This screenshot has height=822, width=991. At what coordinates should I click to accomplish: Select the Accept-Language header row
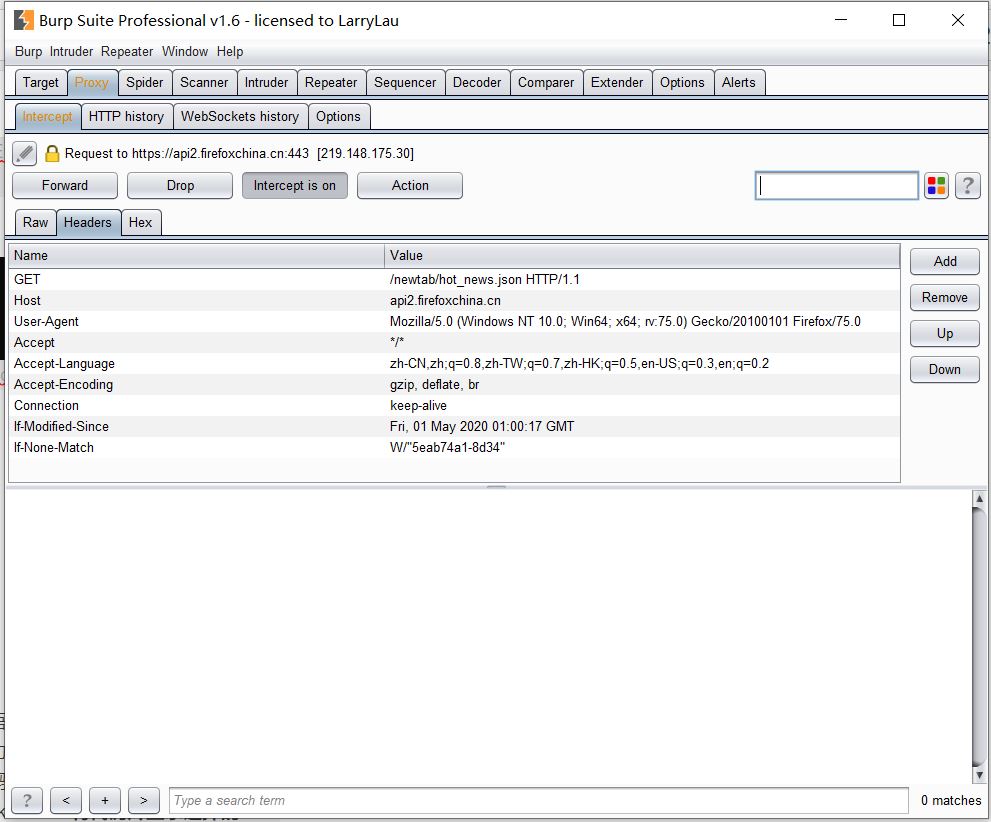click(454, 363)
